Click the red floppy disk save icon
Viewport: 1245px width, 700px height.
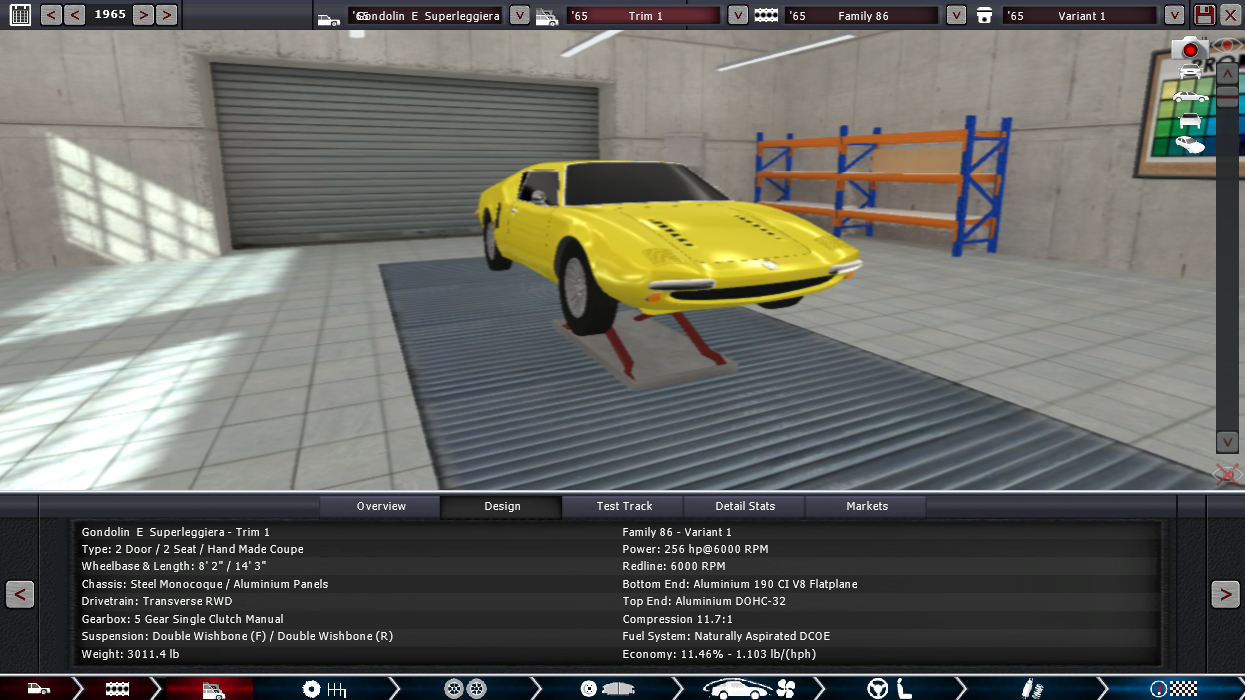point(1204,15)
